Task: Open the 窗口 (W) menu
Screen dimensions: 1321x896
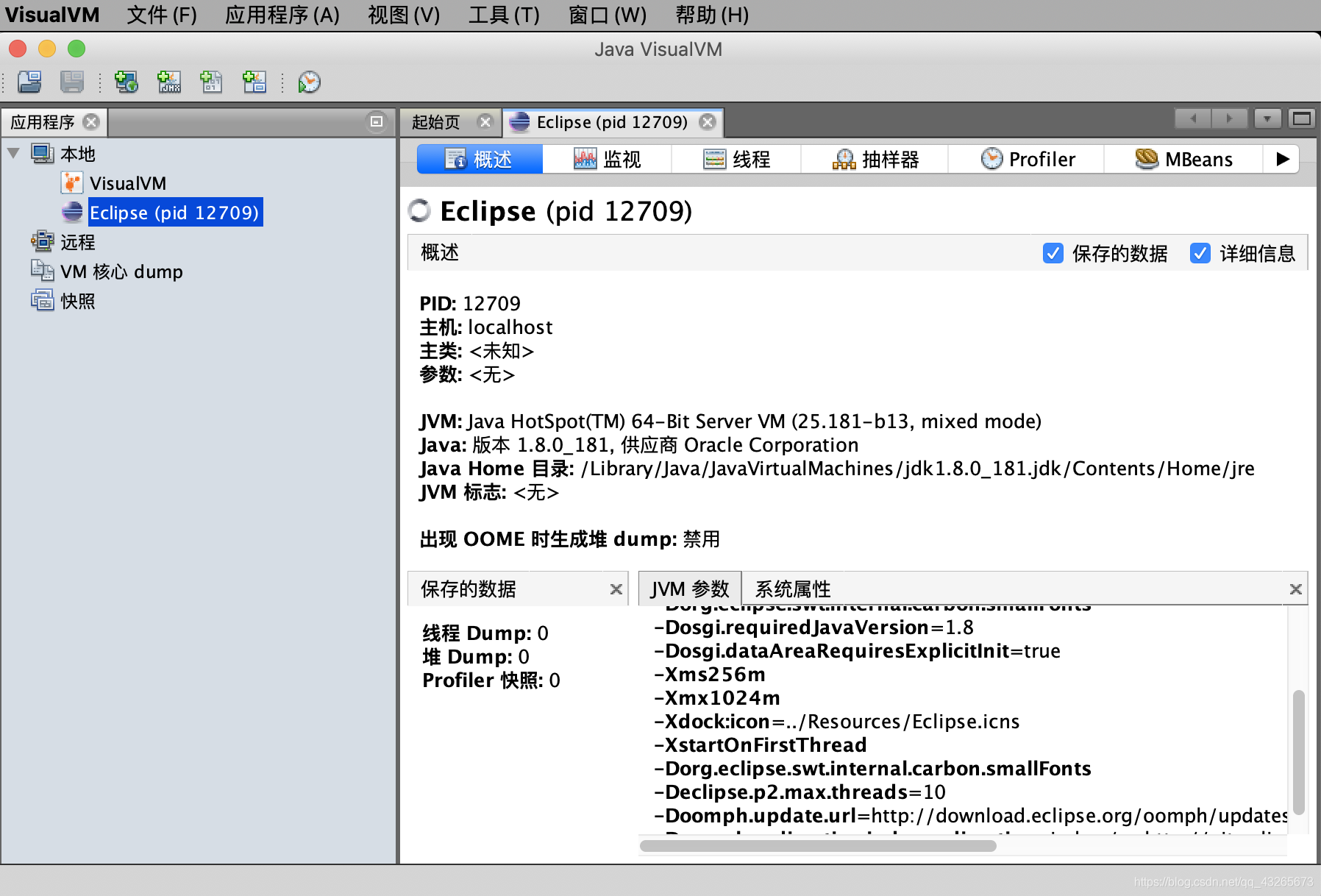Action: coord(608,15)
